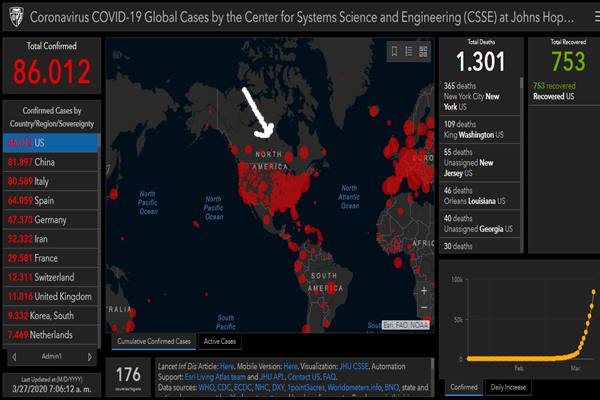Screen dimensions: 600x400
Task: Select Netherlands in the country list
Action: [x=51, y=335]
